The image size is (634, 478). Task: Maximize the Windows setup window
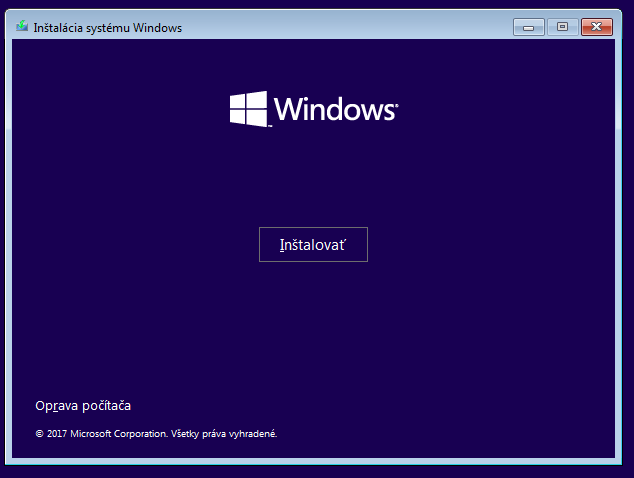562,27
